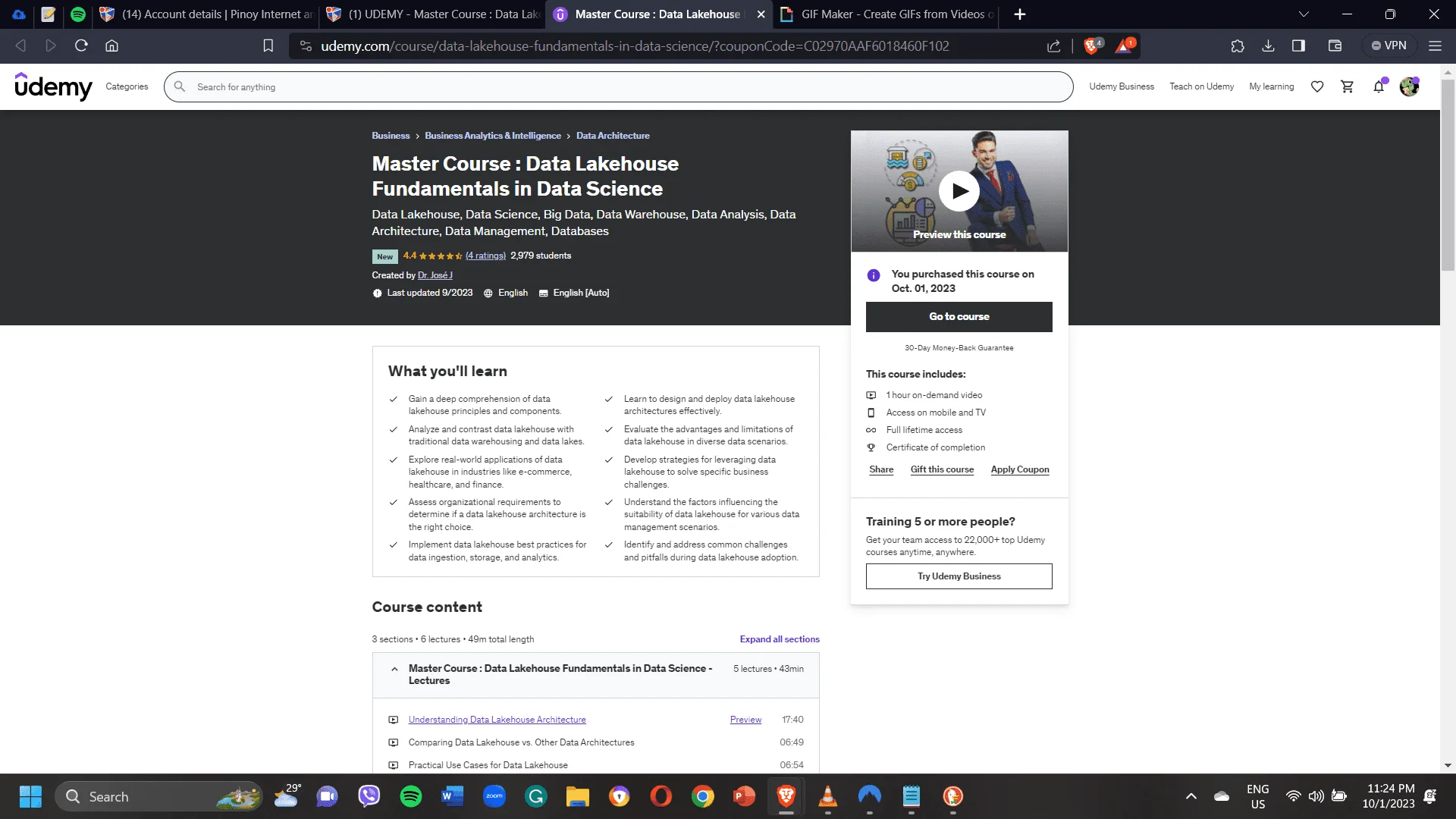1456x819 pixels.
Task: Go forward using the browser forward arrow
Action: pyautogui.click(x=51, y=45)
